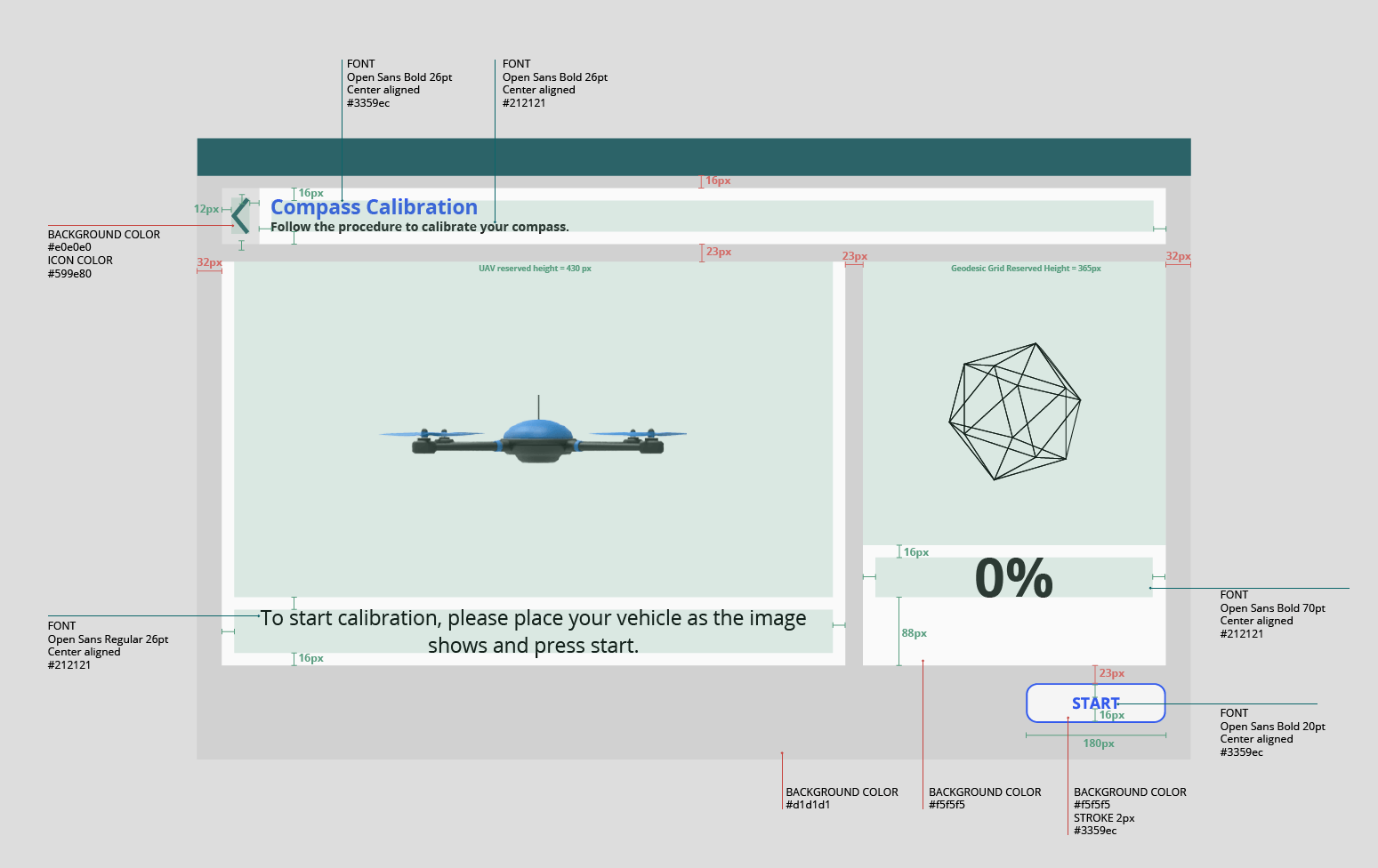This screenshot has width=1378, height=868.
Task: Click the geodesic wireframe sphere
Action: [1014, 411]
